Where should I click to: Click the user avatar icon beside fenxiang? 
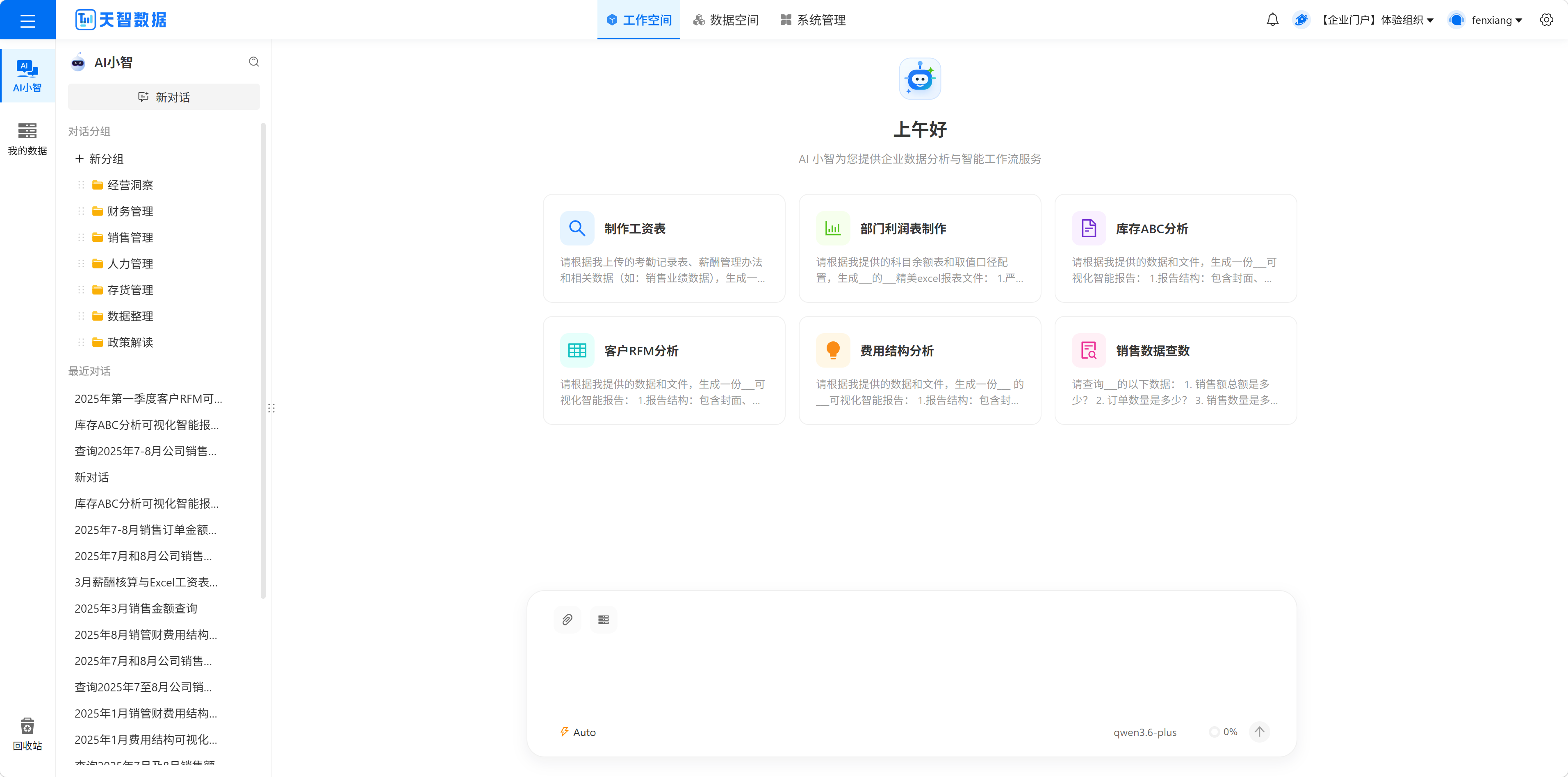(1456, 20)
